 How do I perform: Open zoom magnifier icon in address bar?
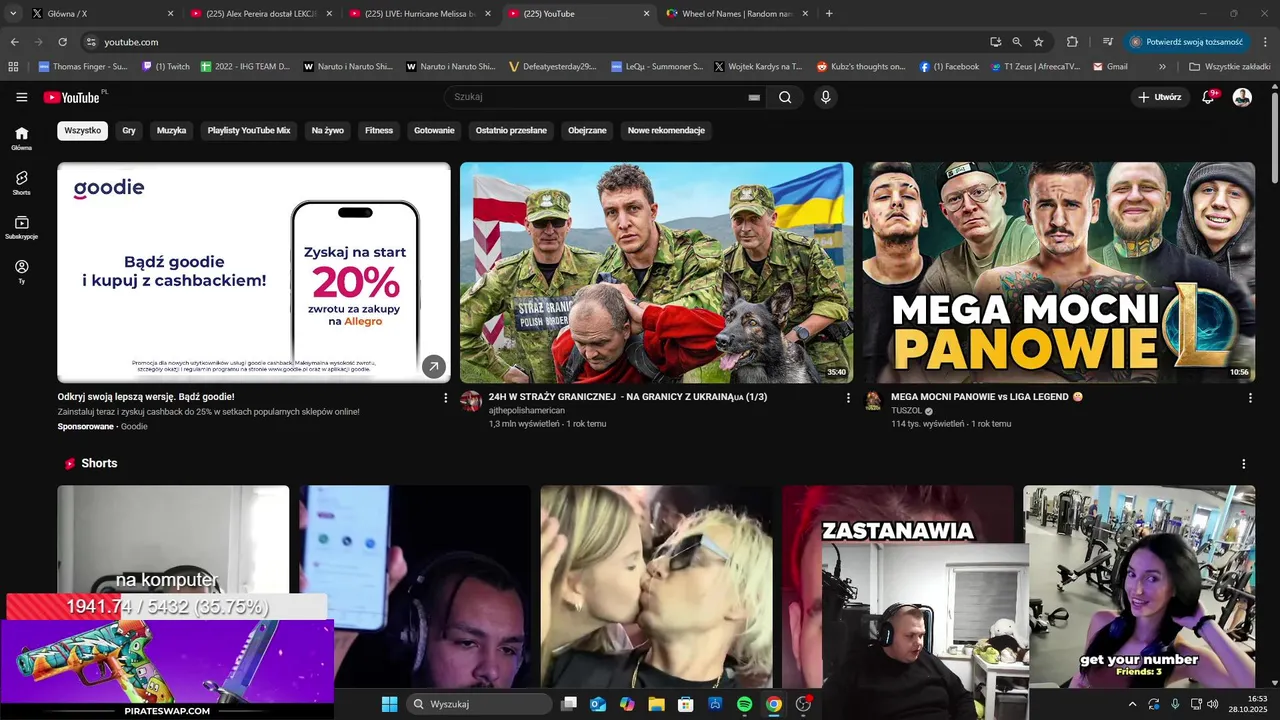pyautogui.click(x=1017, y=42)
